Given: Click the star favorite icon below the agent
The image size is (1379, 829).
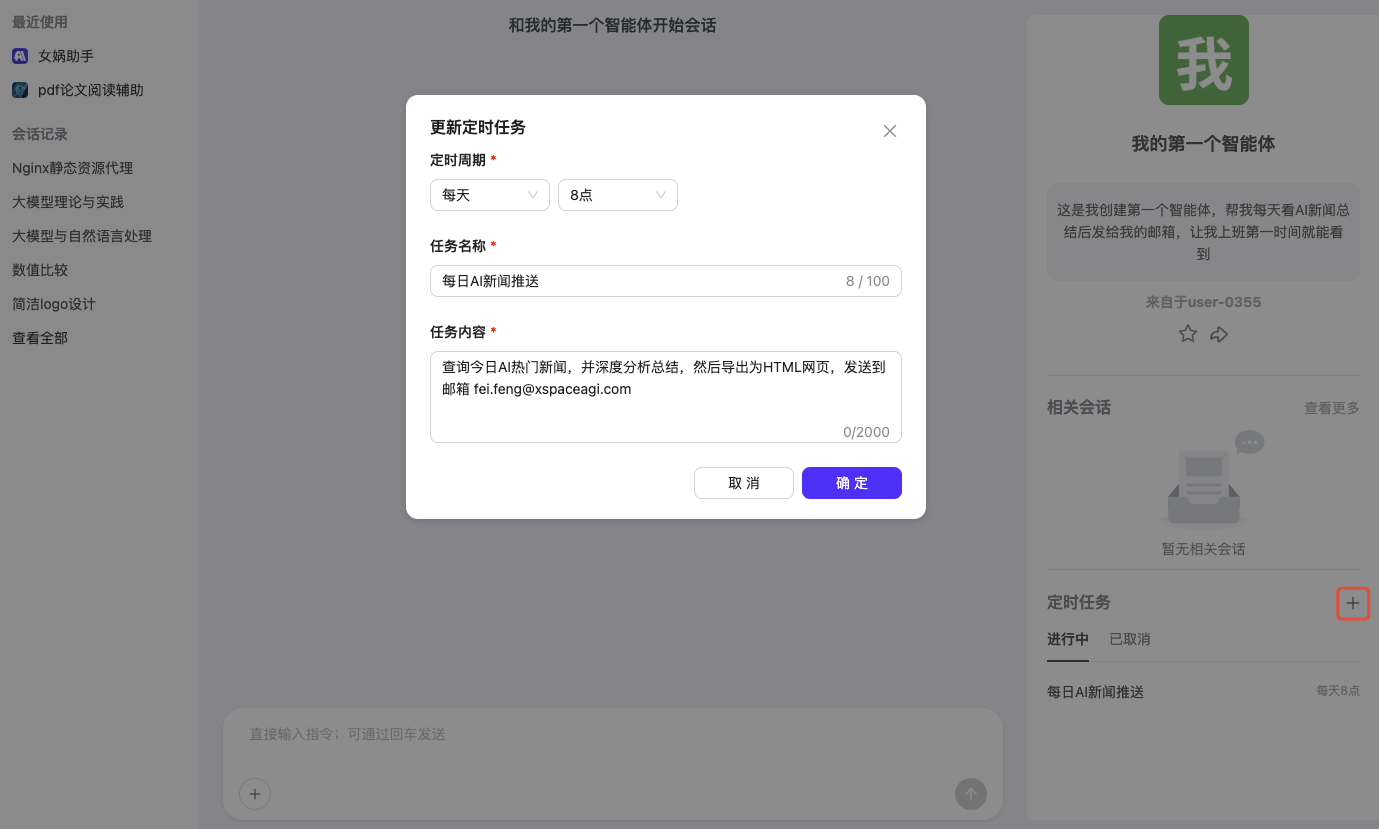Looking at the screenshot, I should tap(1187, 333).
